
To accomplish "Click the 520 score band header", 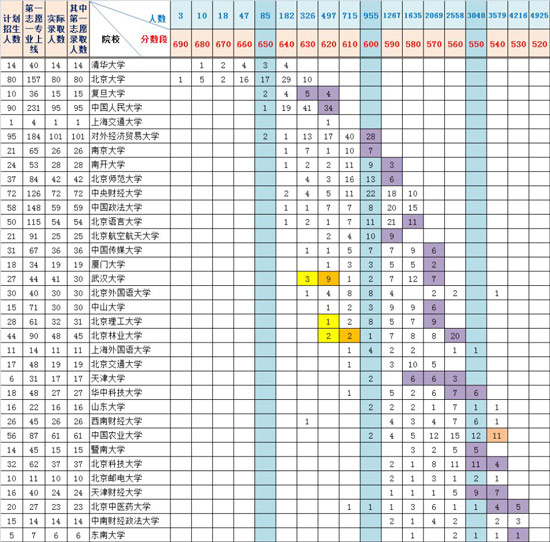I will point(539,44).
